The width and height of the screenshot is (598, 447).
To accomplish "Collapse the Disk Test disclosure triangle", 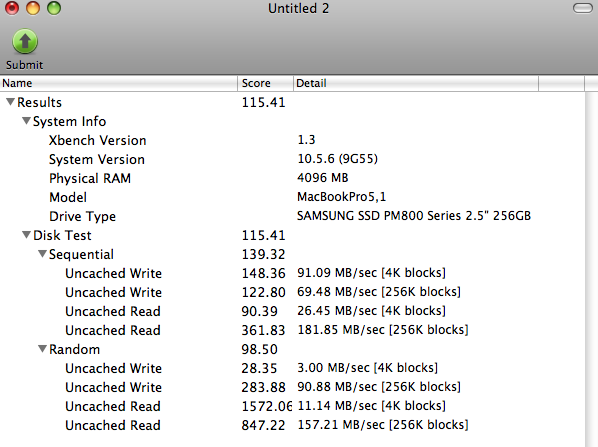I will pyautogui.click(x=26, y=235).
